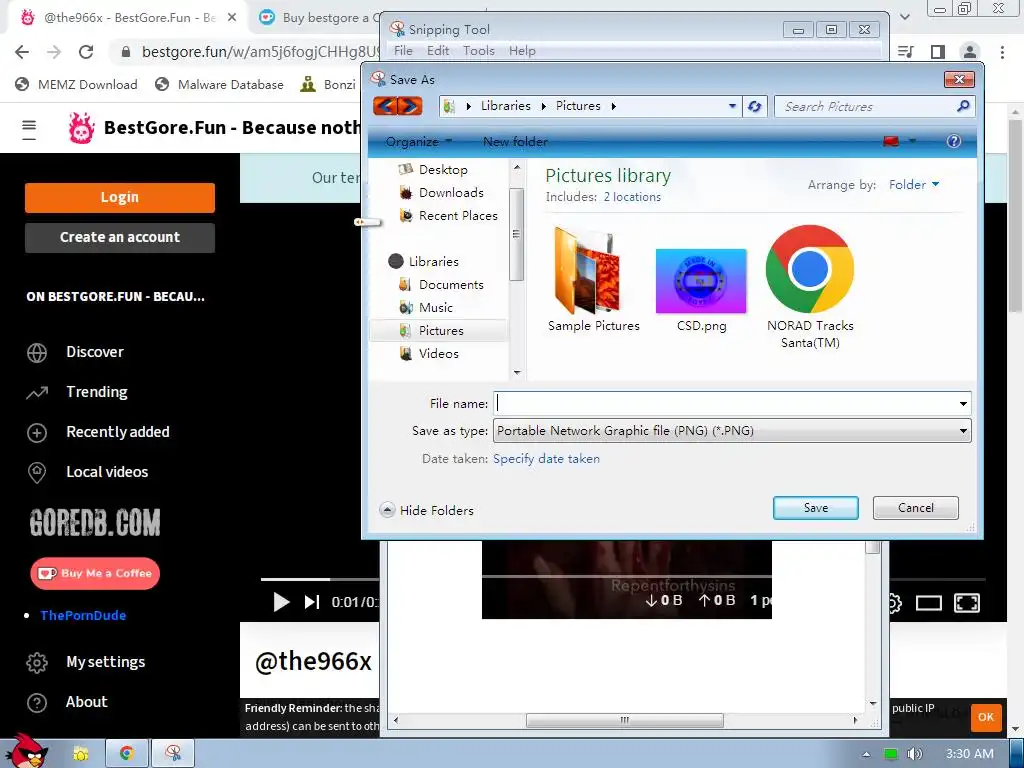Click Chrome's back navigation arrow
This screenshot has height=768, width=1024.
coord(22,52)
